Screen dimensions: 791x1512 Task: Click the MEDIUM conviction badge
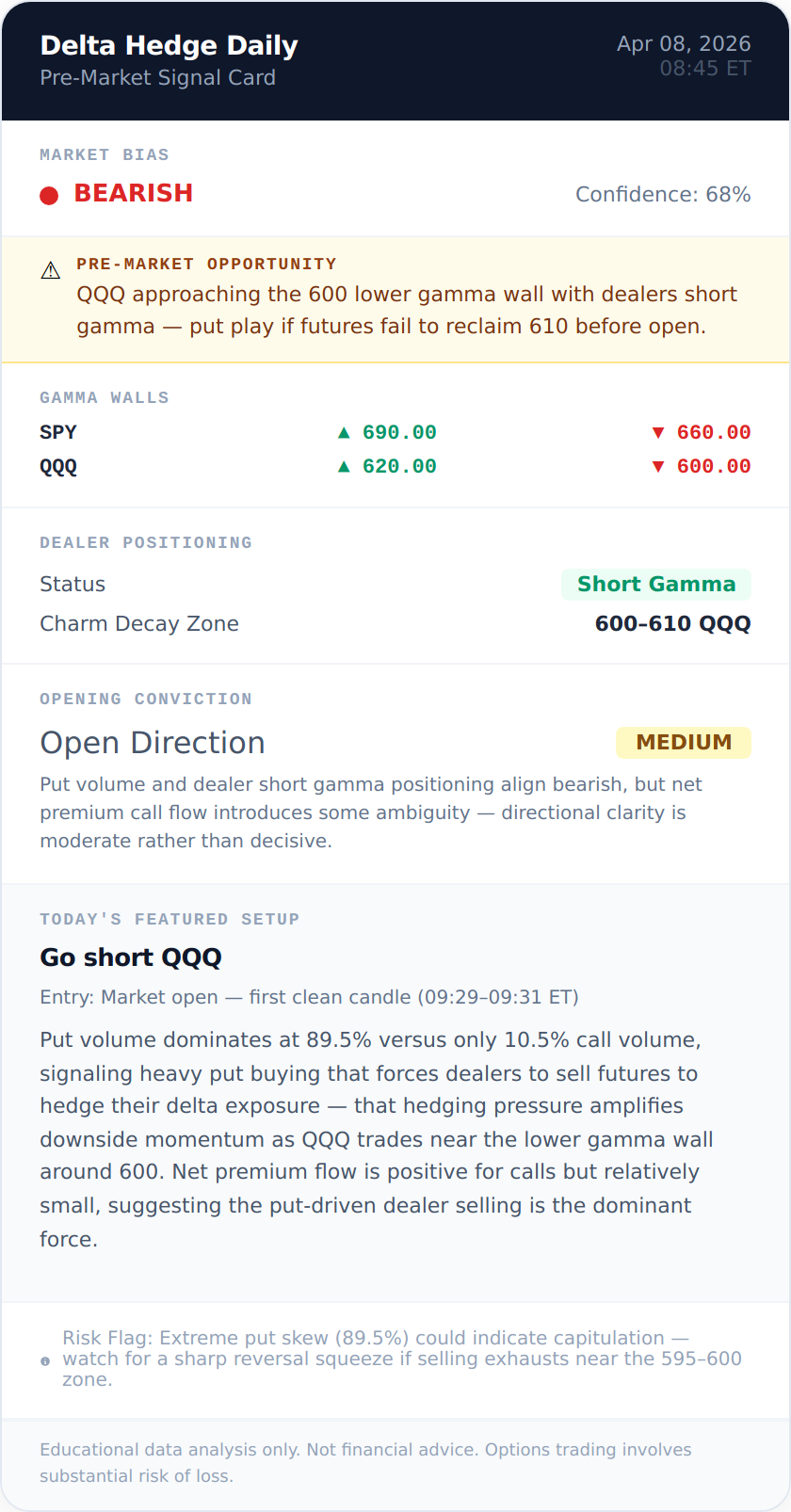pyautogui.click(x=684, y=743)
